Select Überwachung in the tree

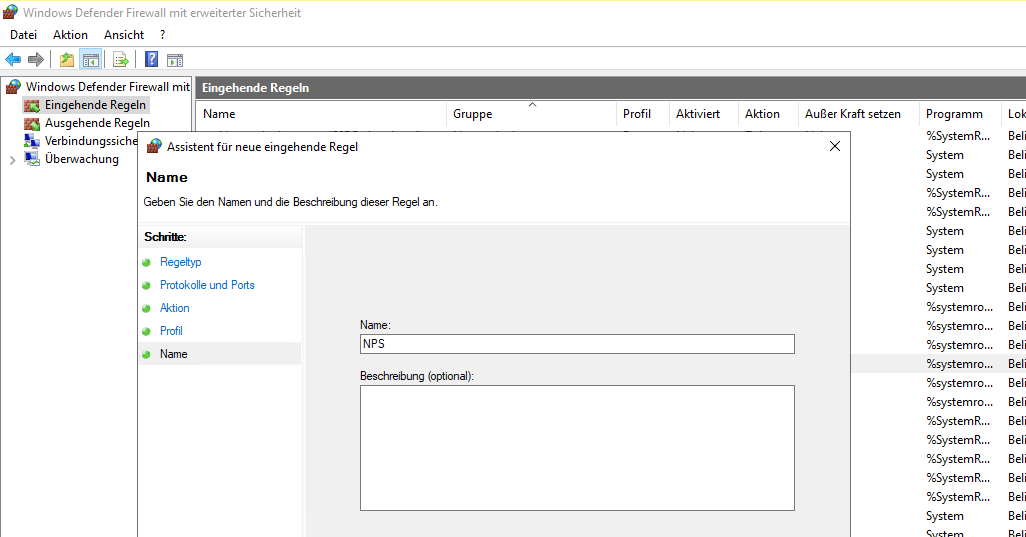click(82, 159)
